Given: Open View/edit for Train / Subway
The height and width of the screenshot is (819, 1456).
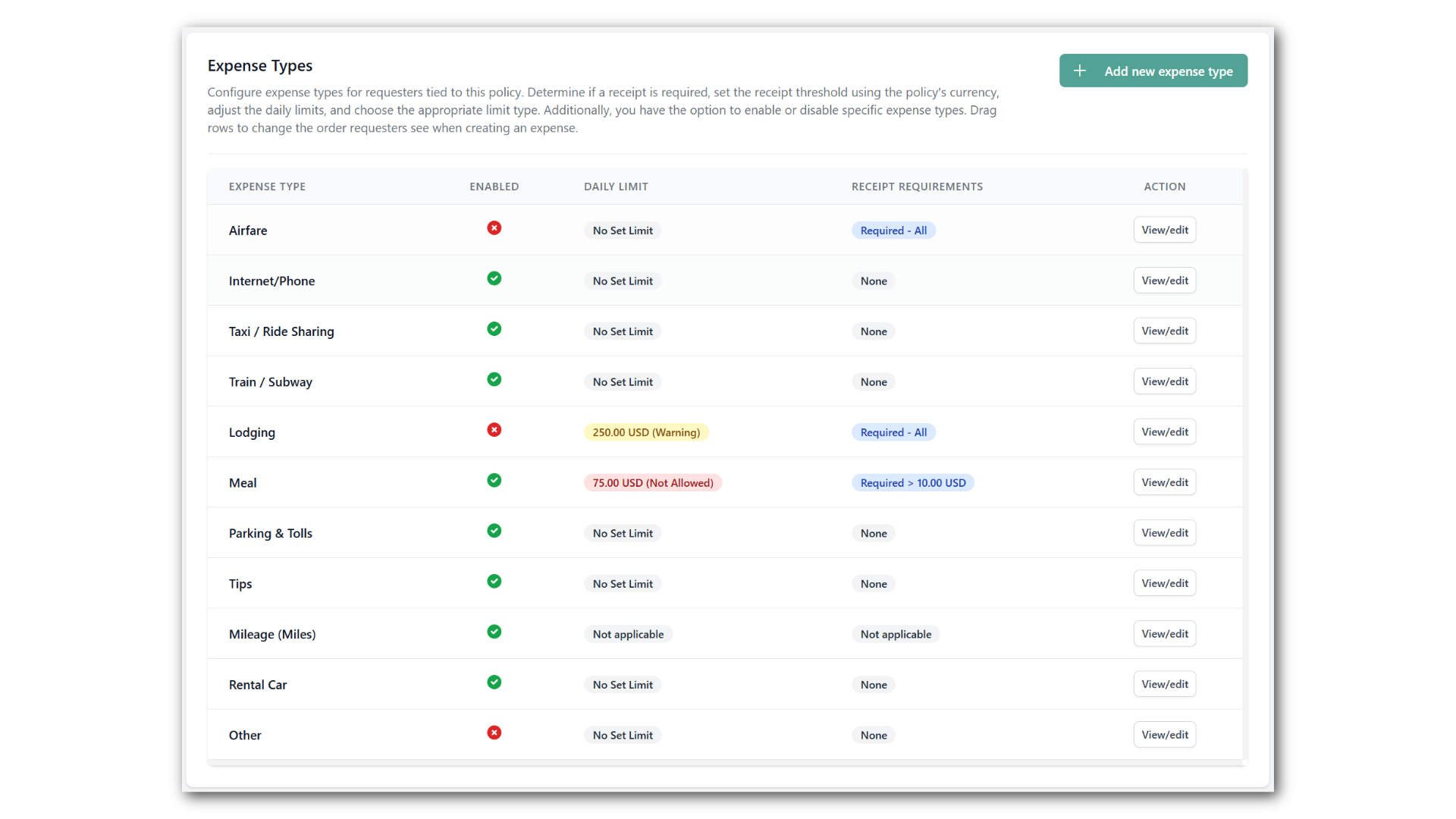Looking at the screenshot, I should (x=1164, y=381).
